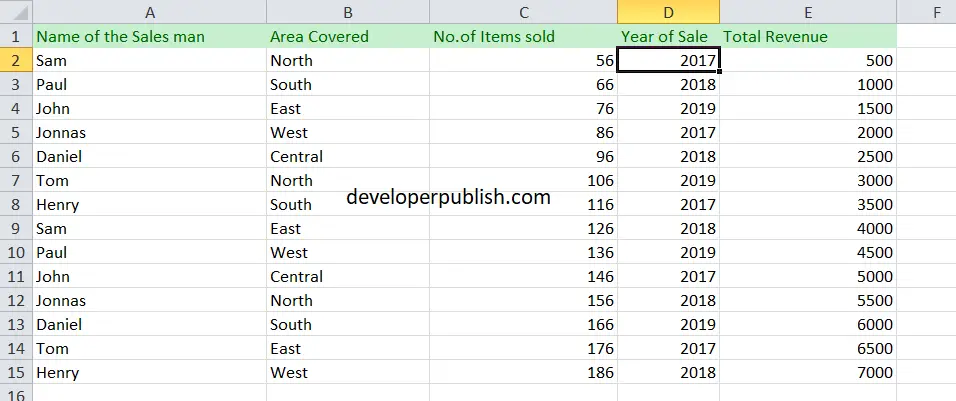Click 'Total Revenue' header cell
This screenshot has width=956, height=401.
808,36
